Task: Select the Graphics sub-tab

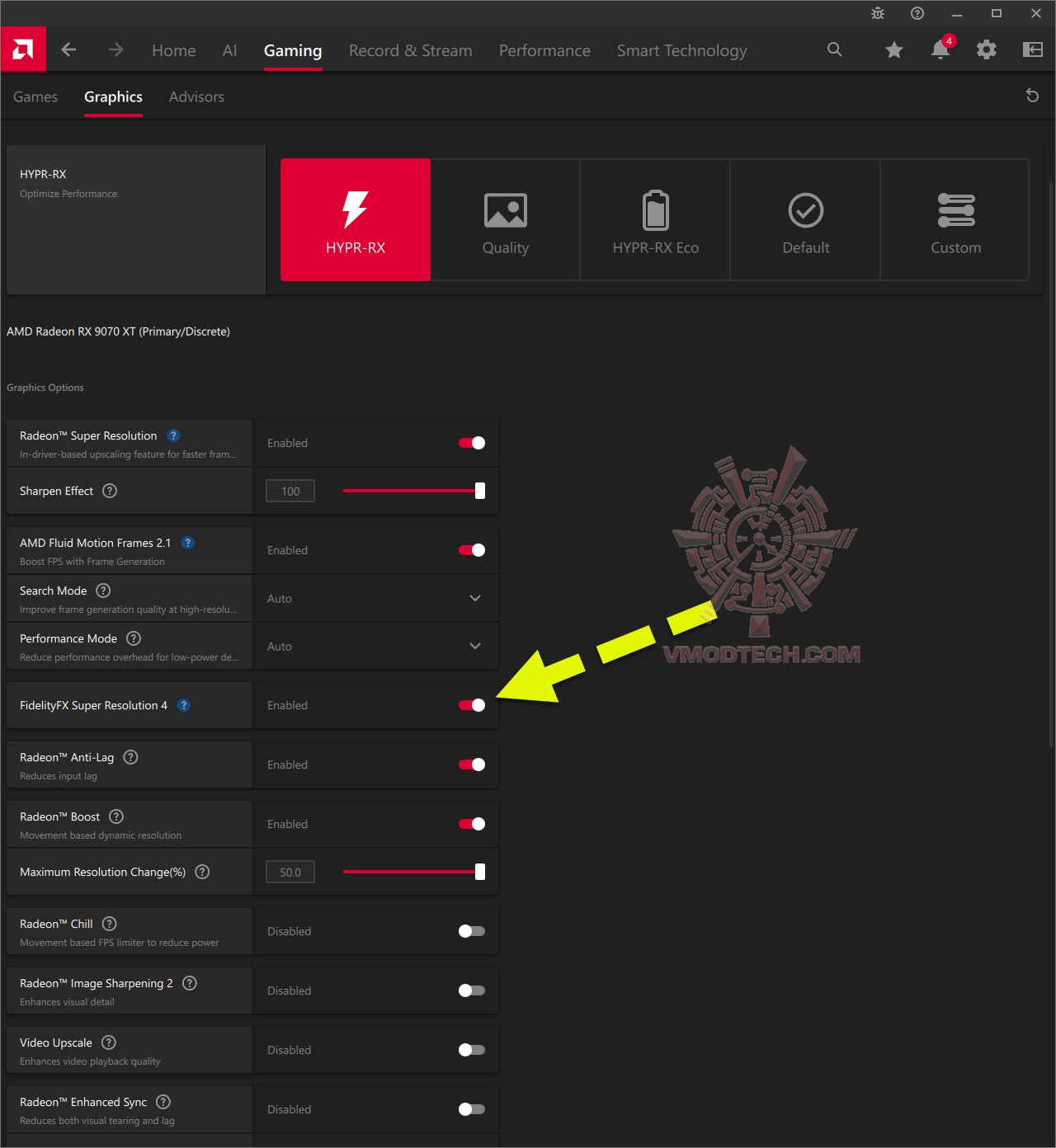Action: [113, 97]
